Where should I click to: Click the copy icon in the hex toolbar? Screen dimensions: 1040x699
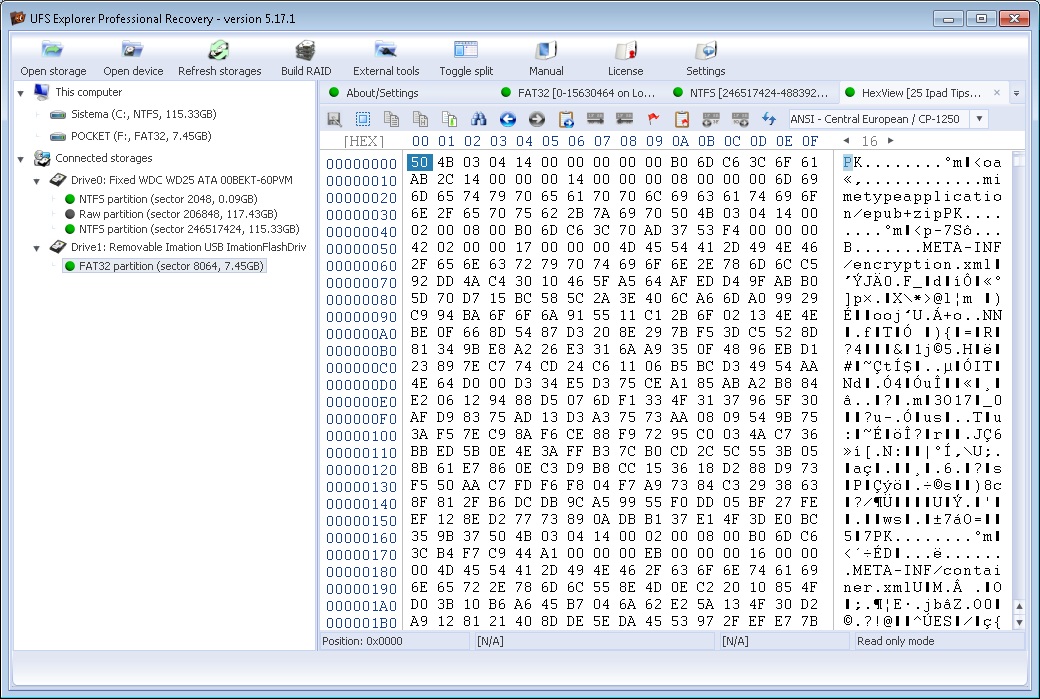coord(391,119)
